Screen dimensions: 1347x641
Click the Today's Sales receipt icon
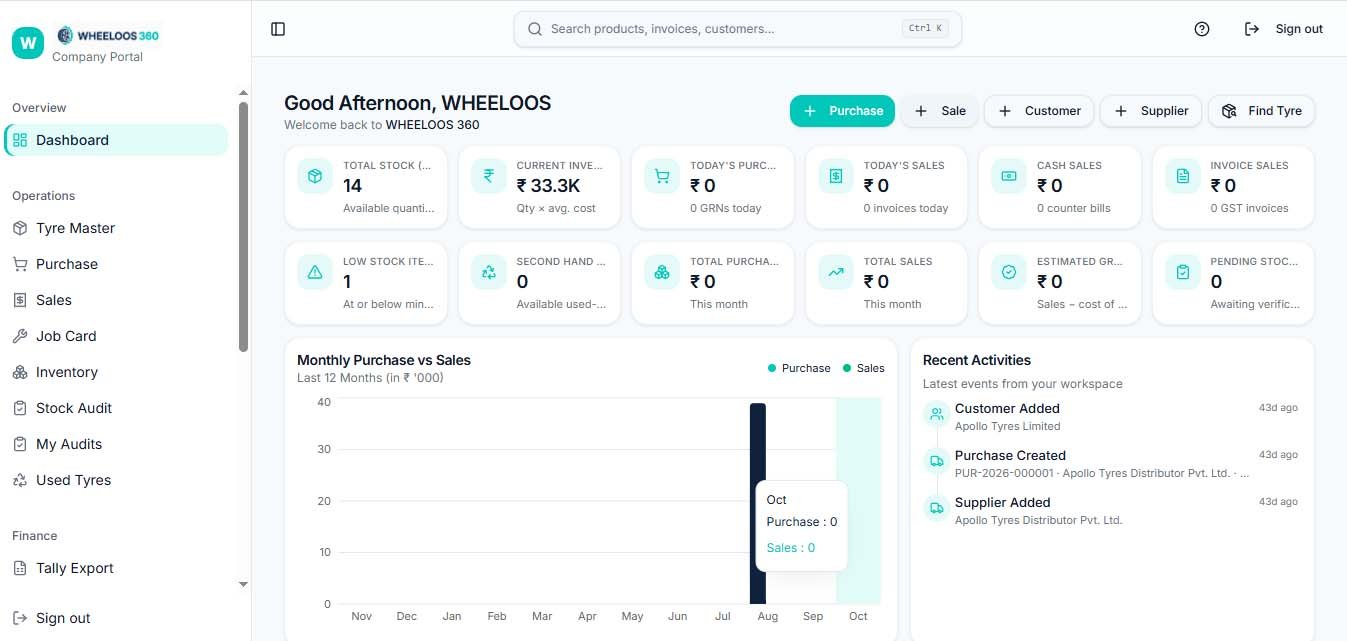[836, 177]
